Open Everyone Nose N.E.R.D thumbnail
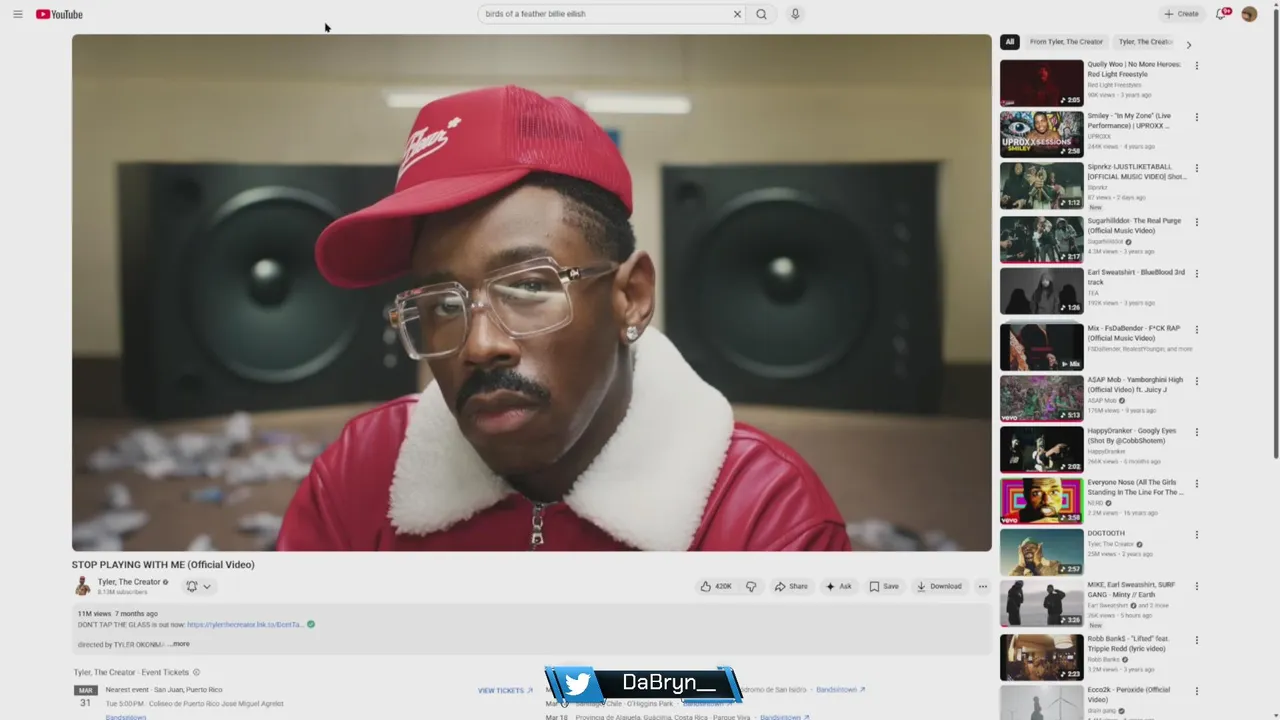Viewport: 1280px width, 720px height. click(x=1041, y=500)
